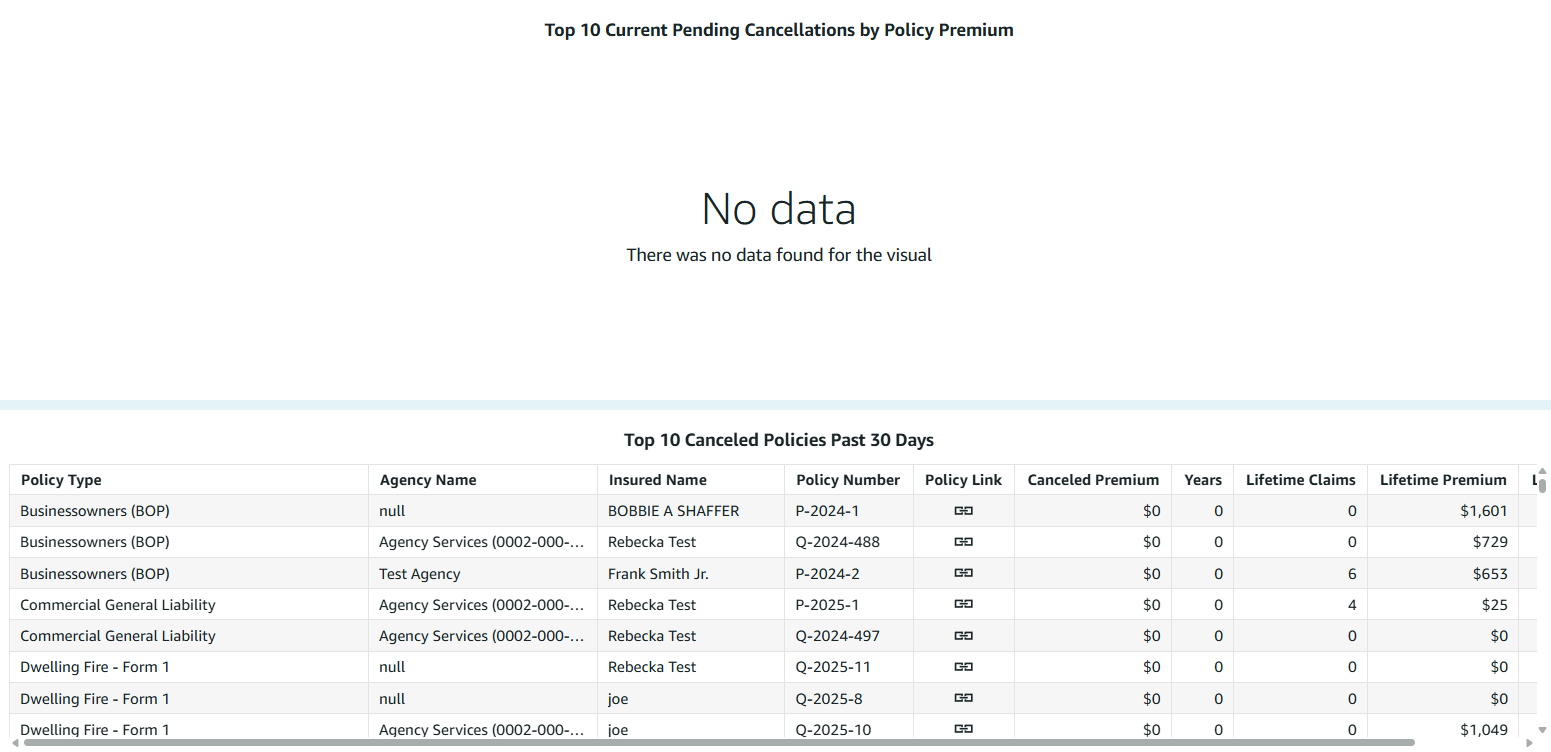Image resolution: width=1551 pixels, height=752 pixels.
Task: Click the Canceled Premium column header
Action: 1093,480
